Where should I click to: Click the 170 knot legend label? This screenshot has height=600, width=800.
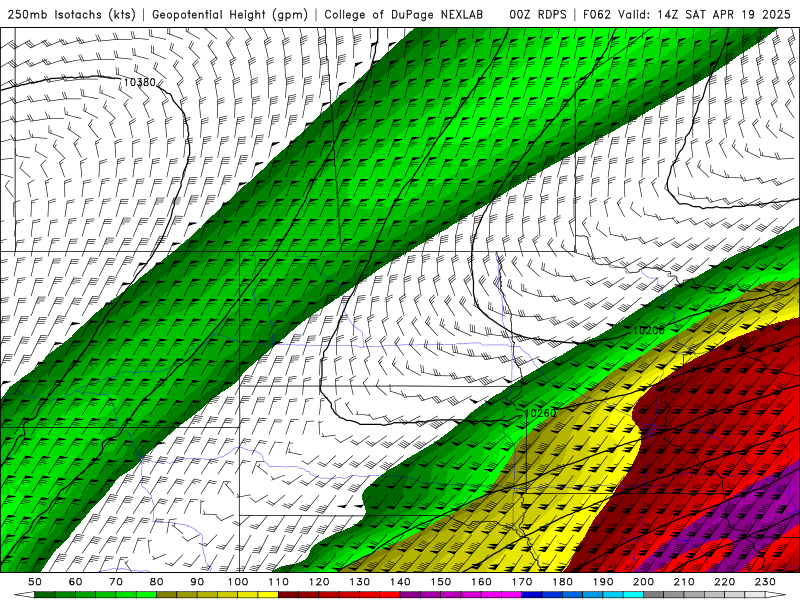[522, 582]
